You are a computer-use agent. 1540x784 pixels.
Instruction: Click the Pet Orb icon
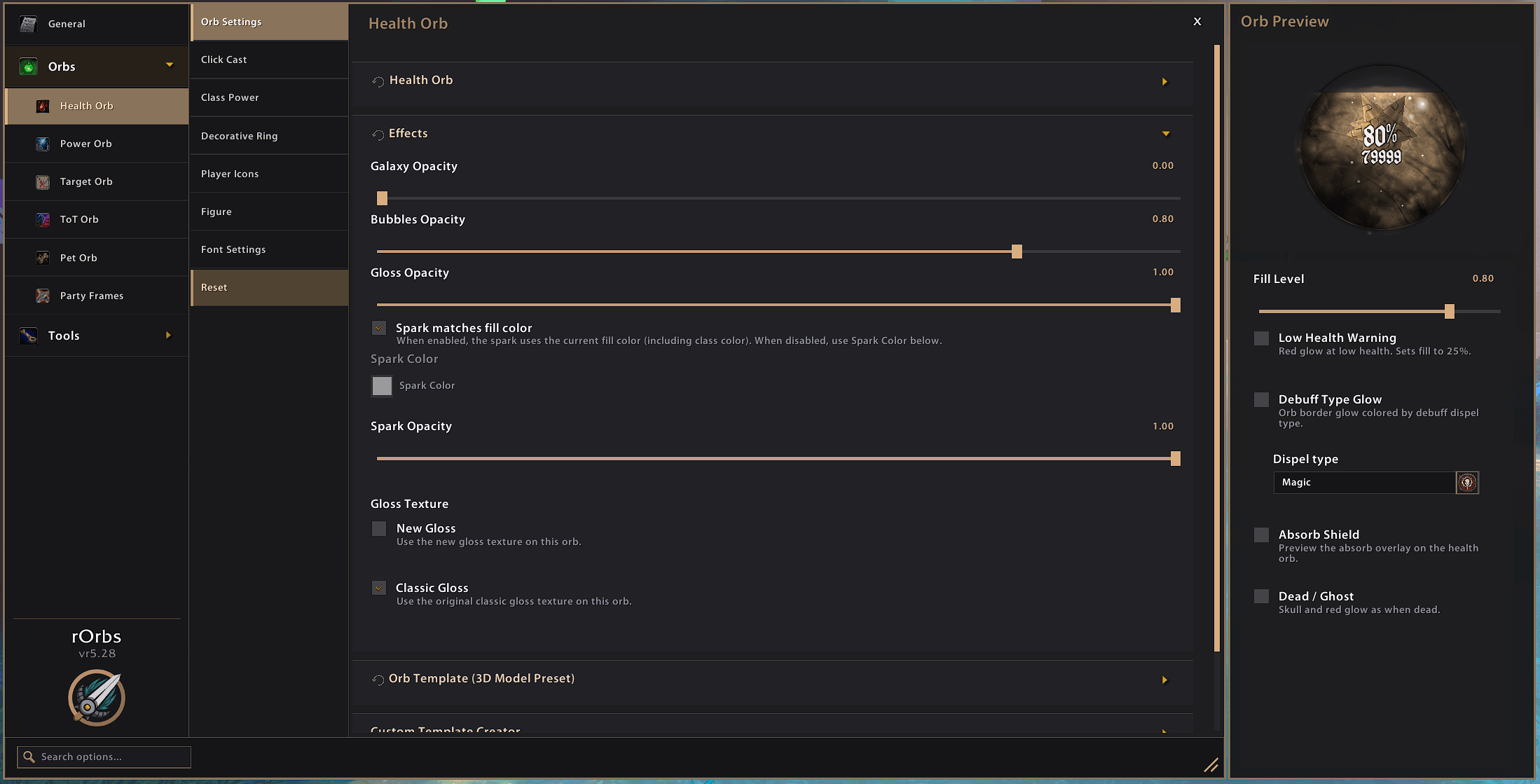click(43, 258)
